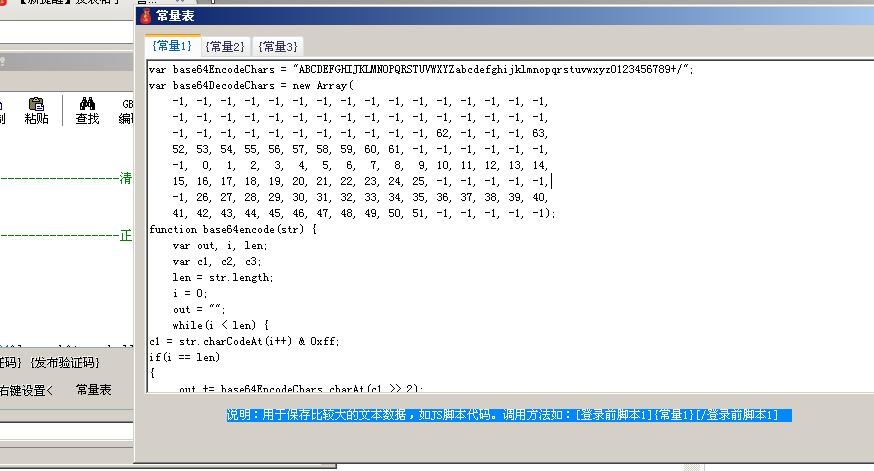Click the 常量表 window title icon
874x471 pixels.
(x=146, y=16)
